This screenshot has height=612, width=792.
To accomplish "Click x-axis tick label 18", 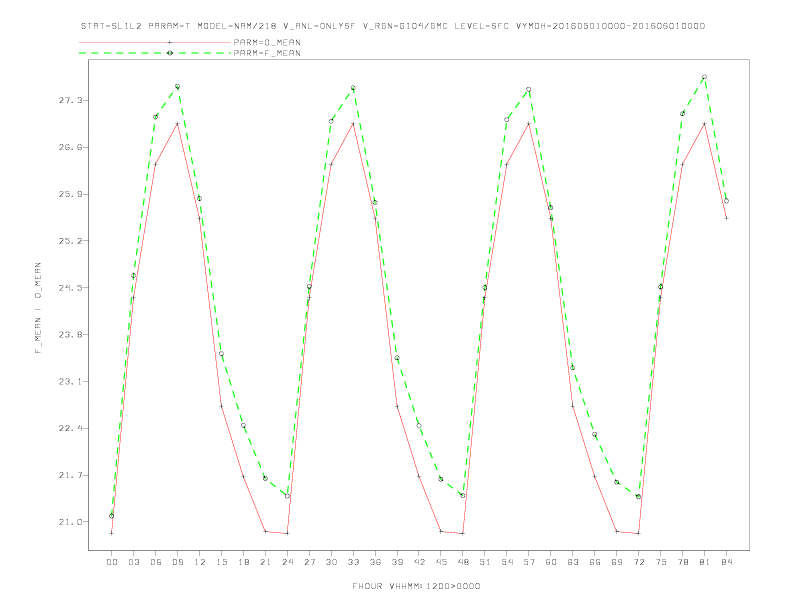I will 243,562.
